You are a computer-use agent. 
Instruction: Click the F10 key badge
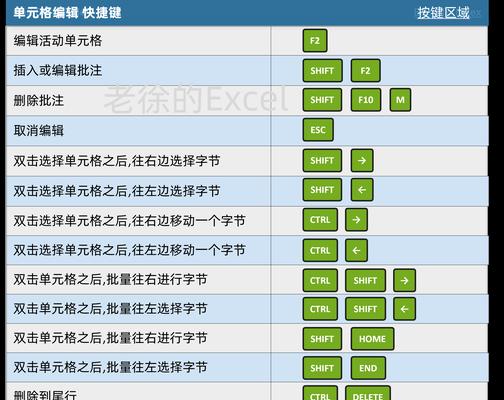click(366, 100)
